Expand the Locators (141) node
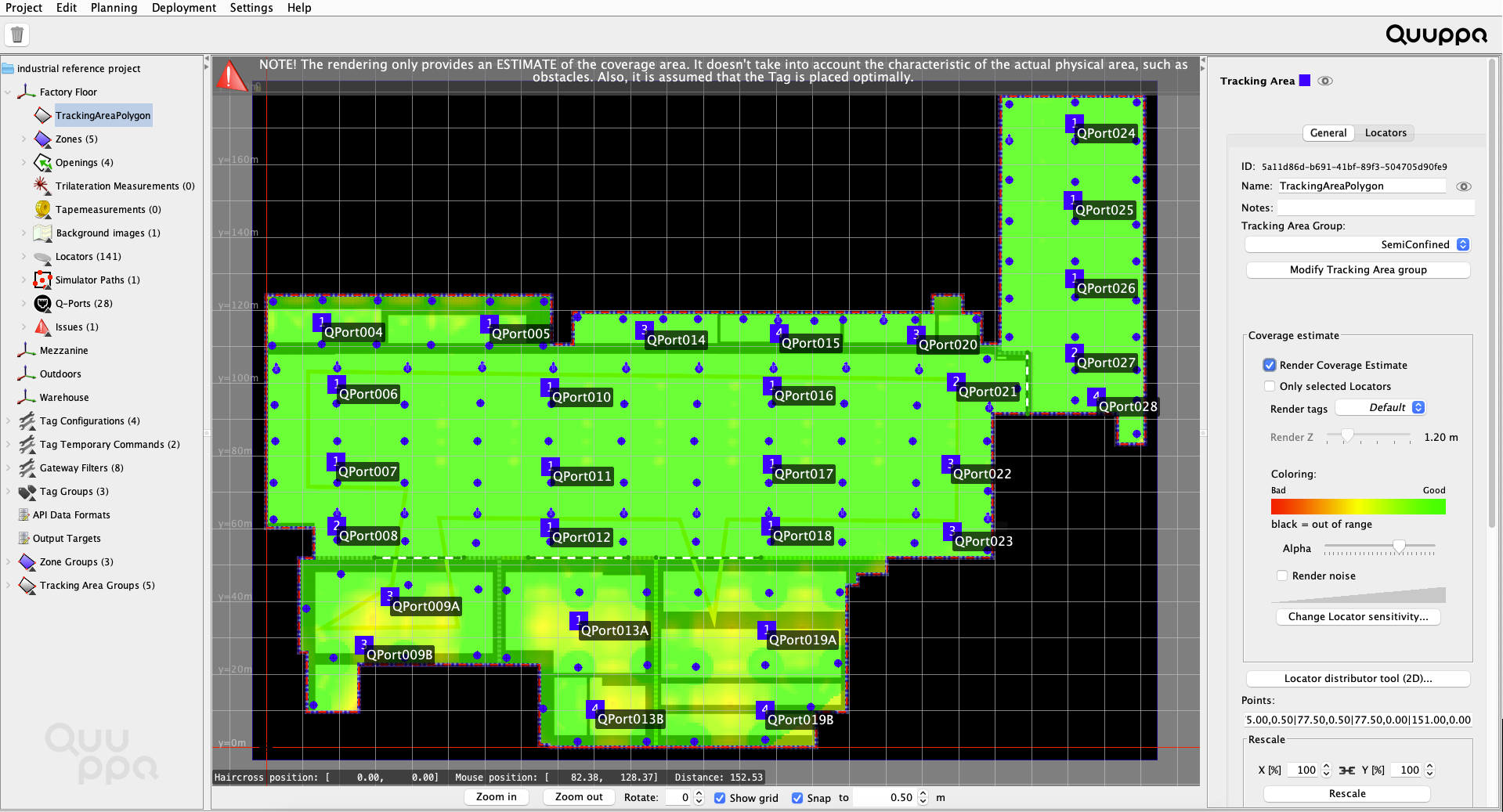Viewport: 1503px width, 812px height. click(x=24, y=256)
